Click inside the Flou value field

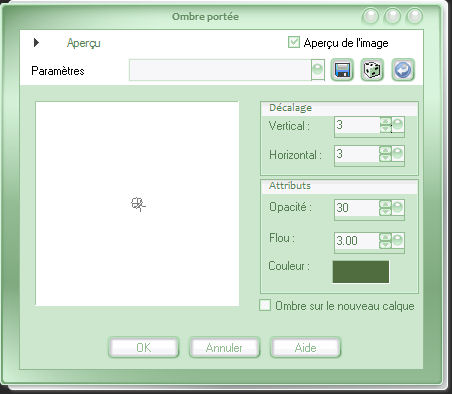click(357, 241)
